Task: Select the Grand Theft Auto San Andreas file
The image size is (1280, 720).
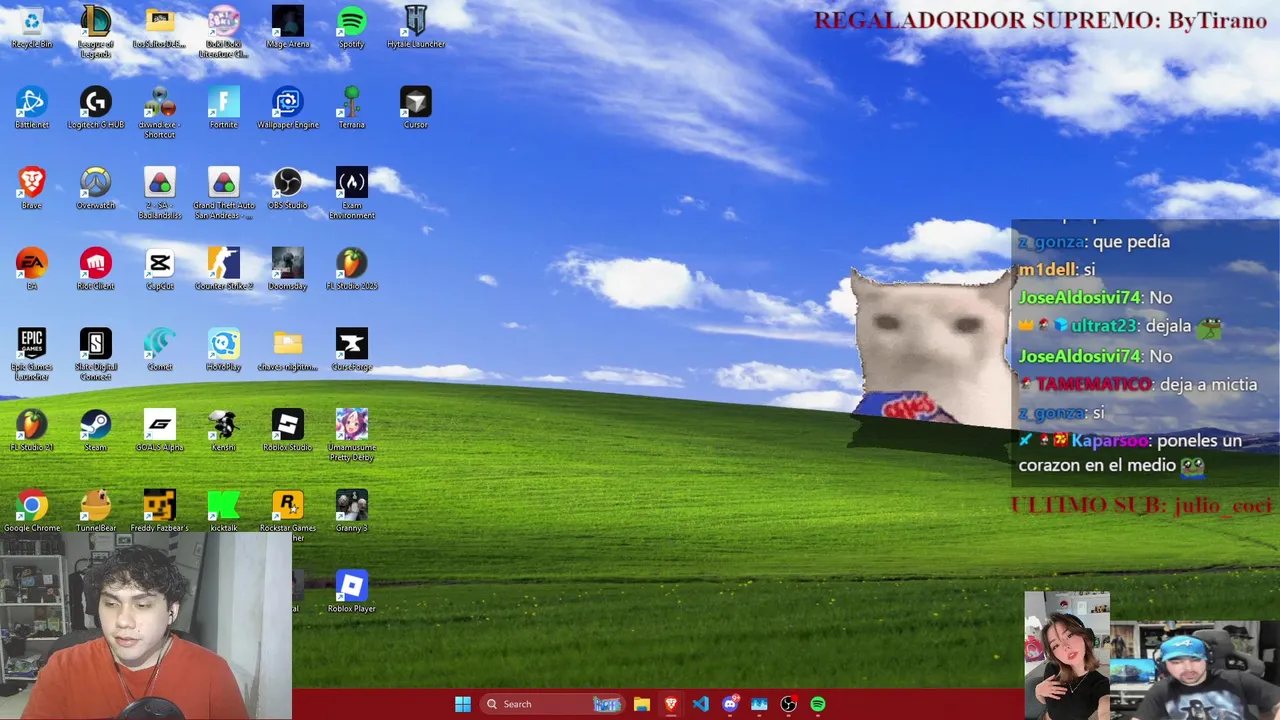Action: 224,193
